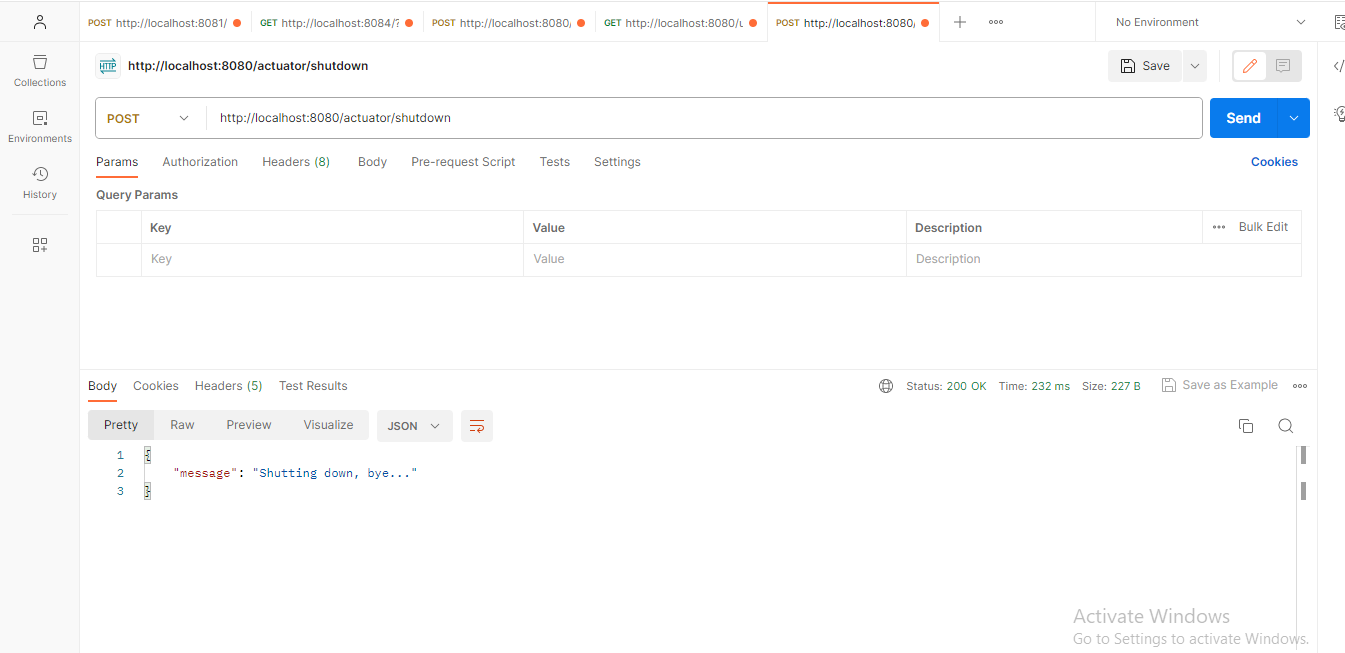
Task: Open a new request tab with plus icon
Action: point(959,21)
